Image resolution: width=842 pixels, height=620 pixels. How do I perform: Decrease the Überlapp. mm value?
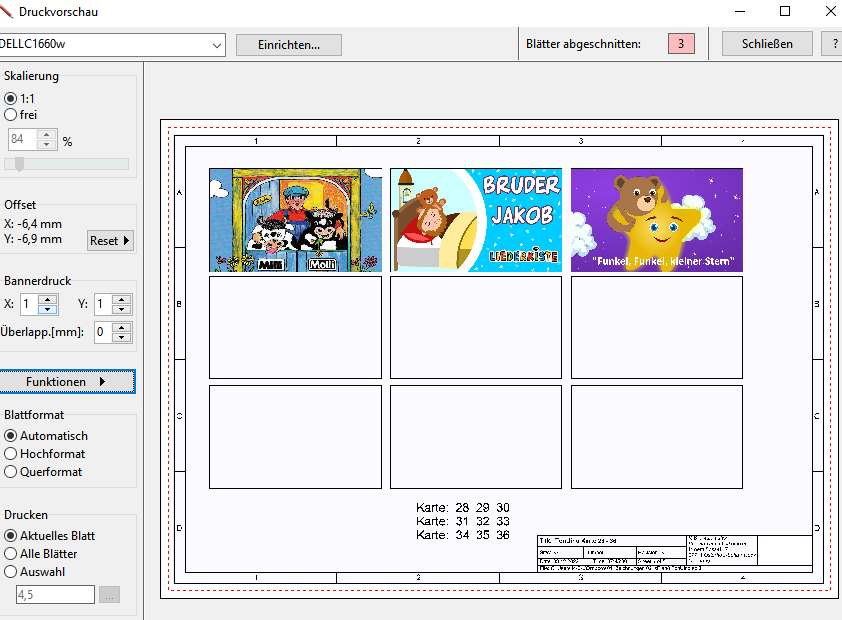122,337
